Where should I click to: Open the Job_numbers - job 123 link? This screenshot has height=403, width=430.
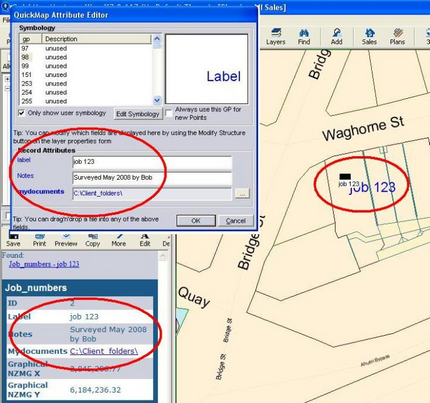coord(44,264)
